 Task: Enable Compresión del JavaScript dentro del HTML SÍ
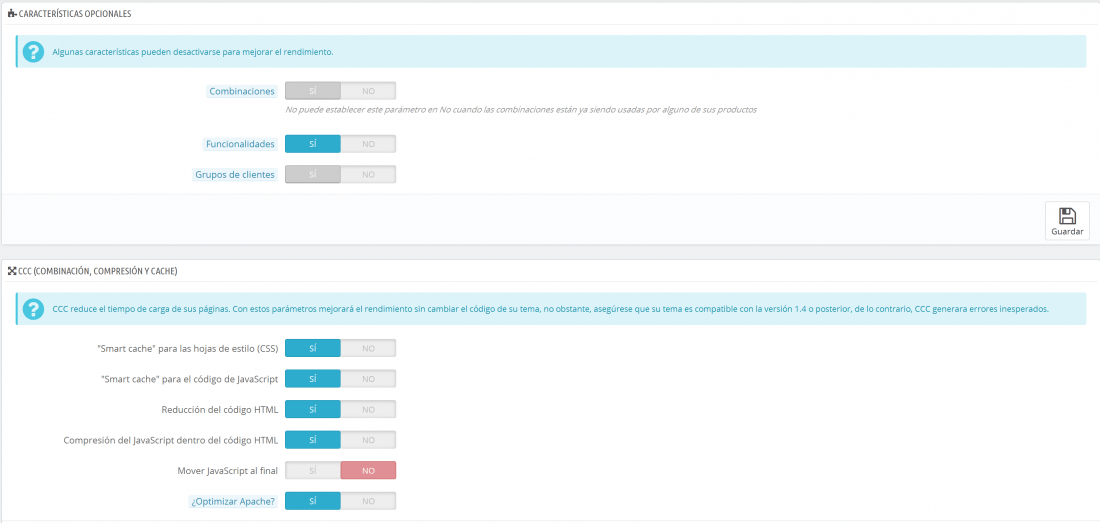(313, 440)
